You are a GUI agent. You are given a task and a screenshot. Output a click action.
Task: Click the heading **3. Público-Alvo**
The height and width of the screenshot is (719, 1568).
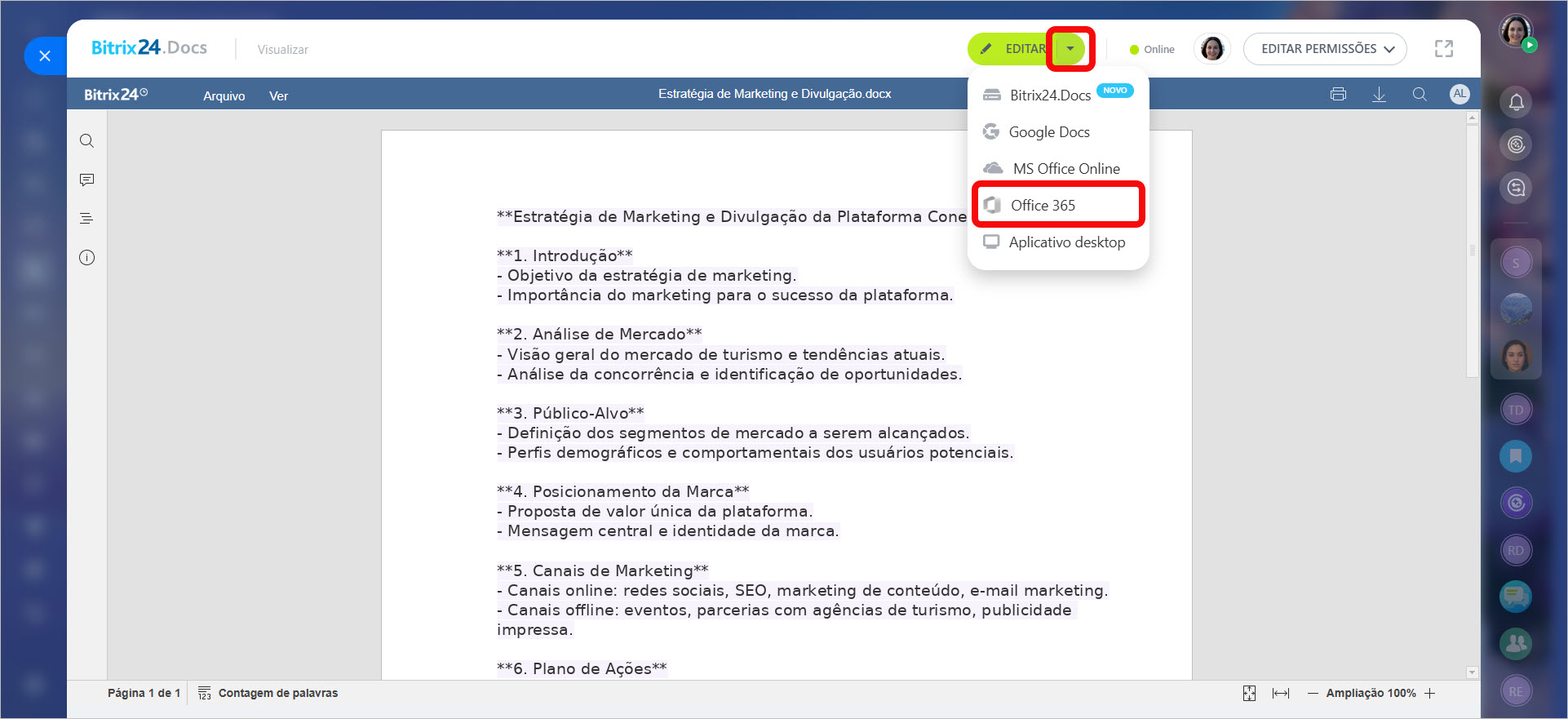tap(570, 413)
